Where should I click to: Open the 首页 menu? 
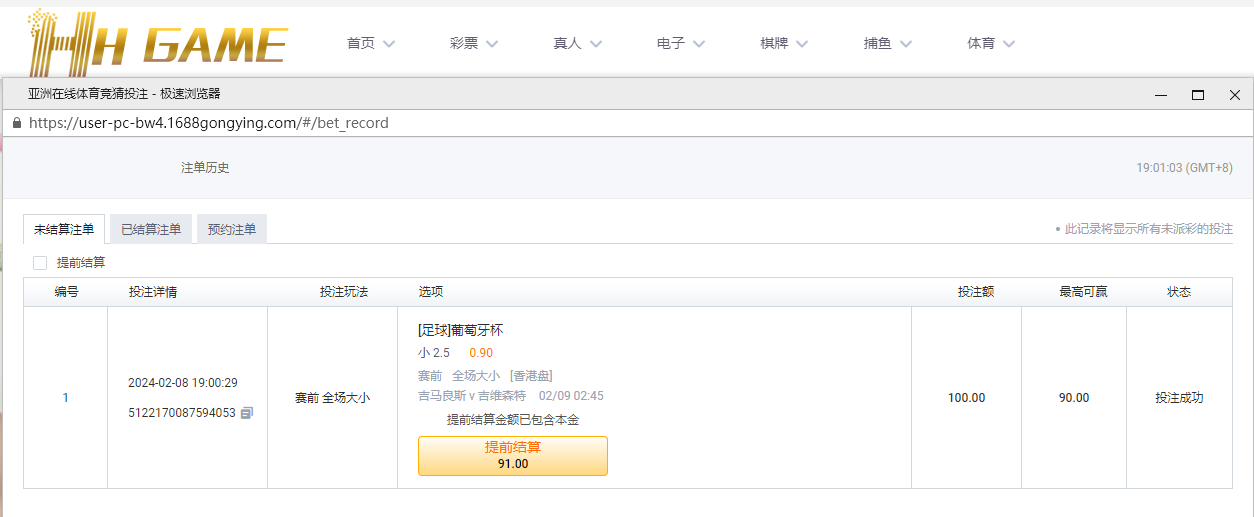[361, 43]
